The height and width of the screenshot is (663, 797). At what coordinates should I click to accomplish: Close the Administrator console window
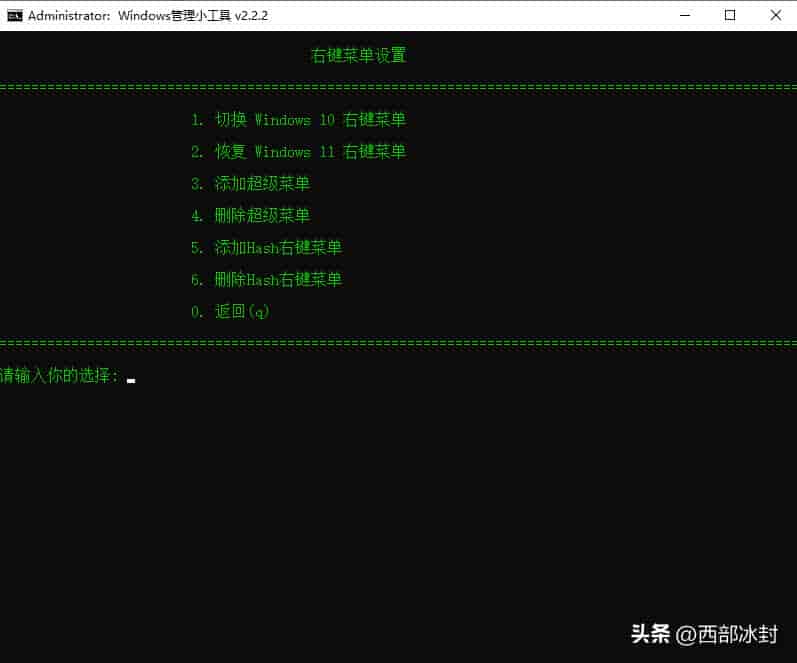[775, 15]
